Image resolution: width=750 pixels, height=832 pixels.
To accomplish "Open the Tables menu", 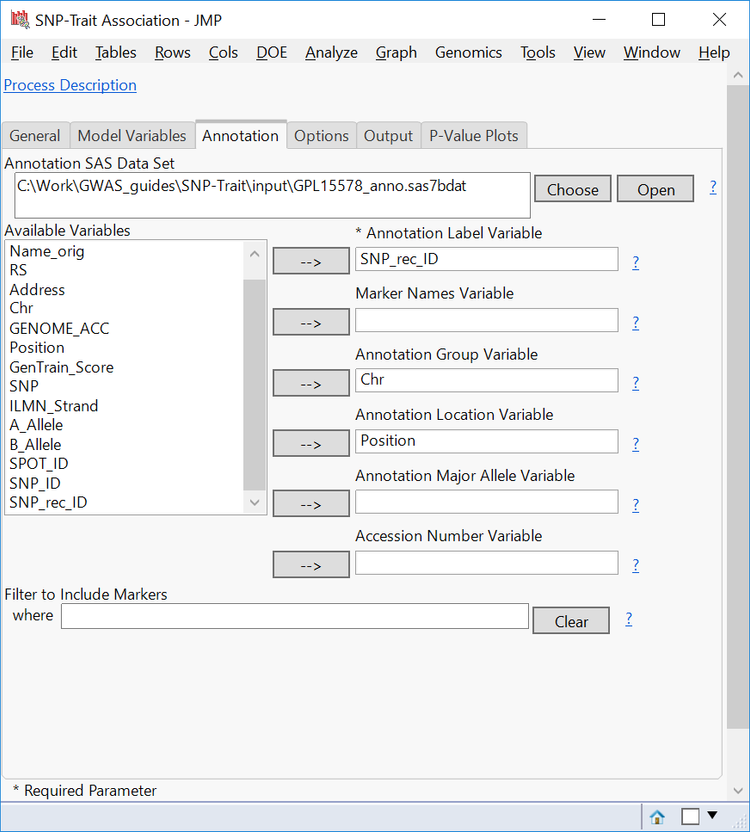I will [116, 53].
